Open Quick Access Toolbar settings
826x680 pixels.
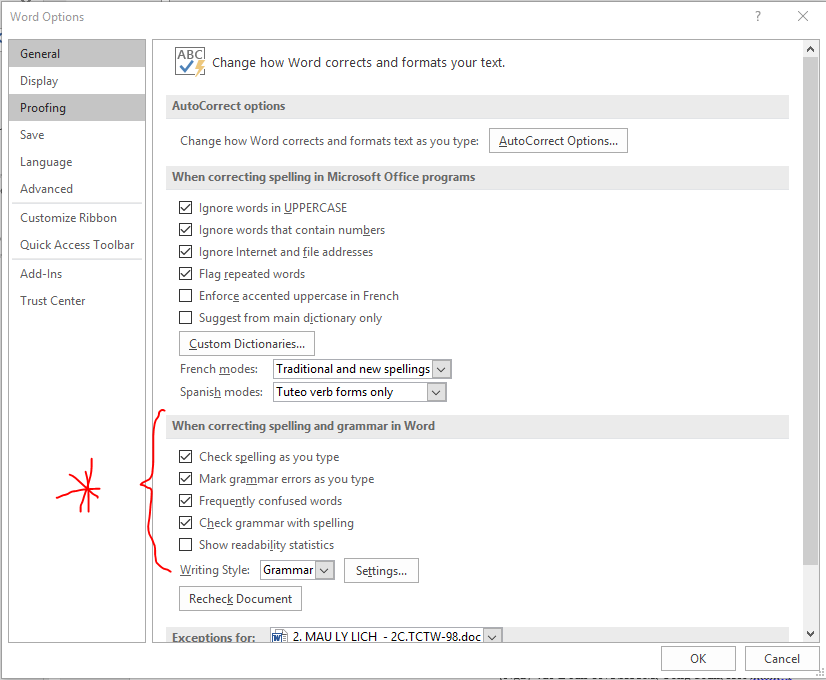click(77, 244)
